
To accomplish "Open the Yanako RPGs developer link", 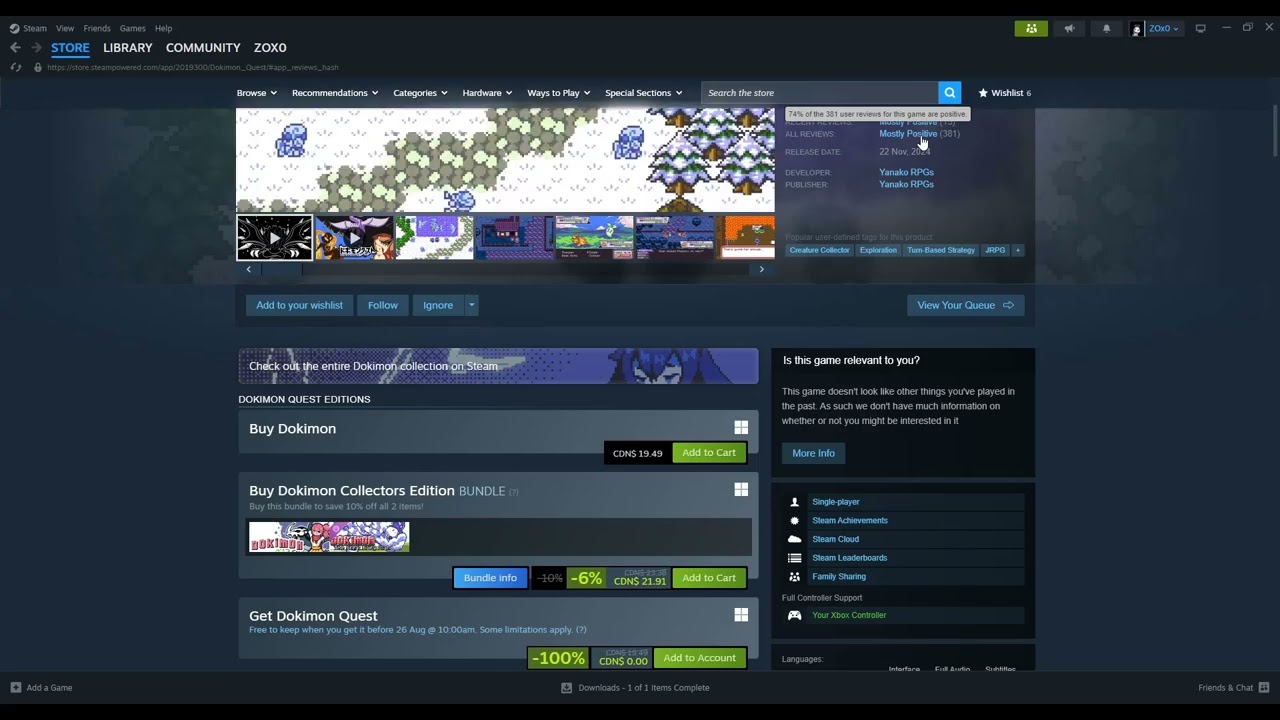I will (906, 172).
